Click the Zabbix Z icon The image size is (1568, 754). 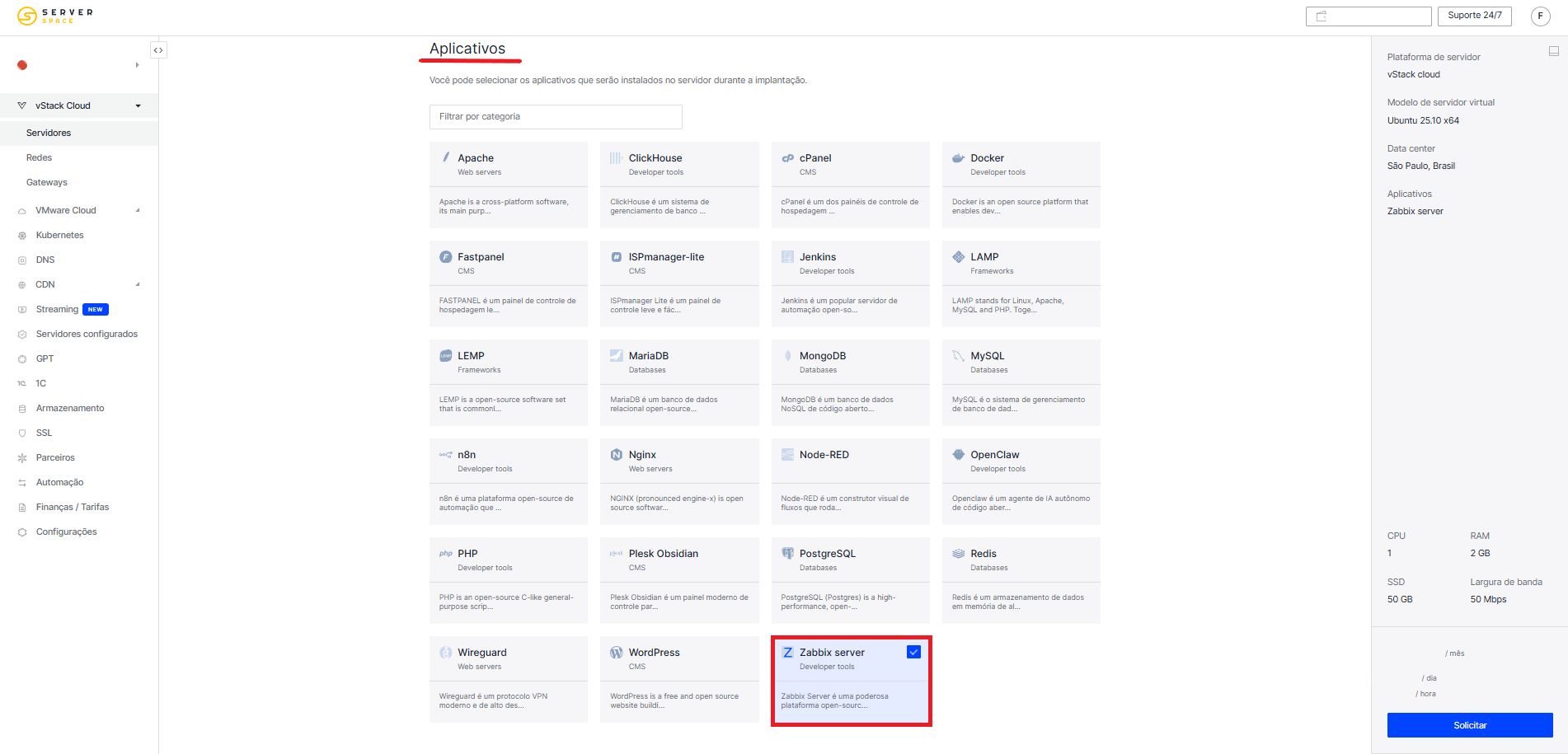point(787,652)
